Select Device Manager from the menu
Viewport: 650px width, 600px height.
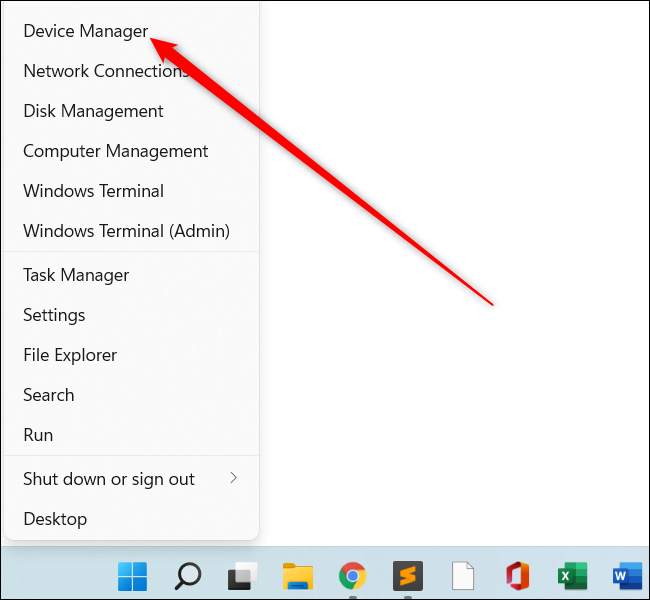point(86,31)
